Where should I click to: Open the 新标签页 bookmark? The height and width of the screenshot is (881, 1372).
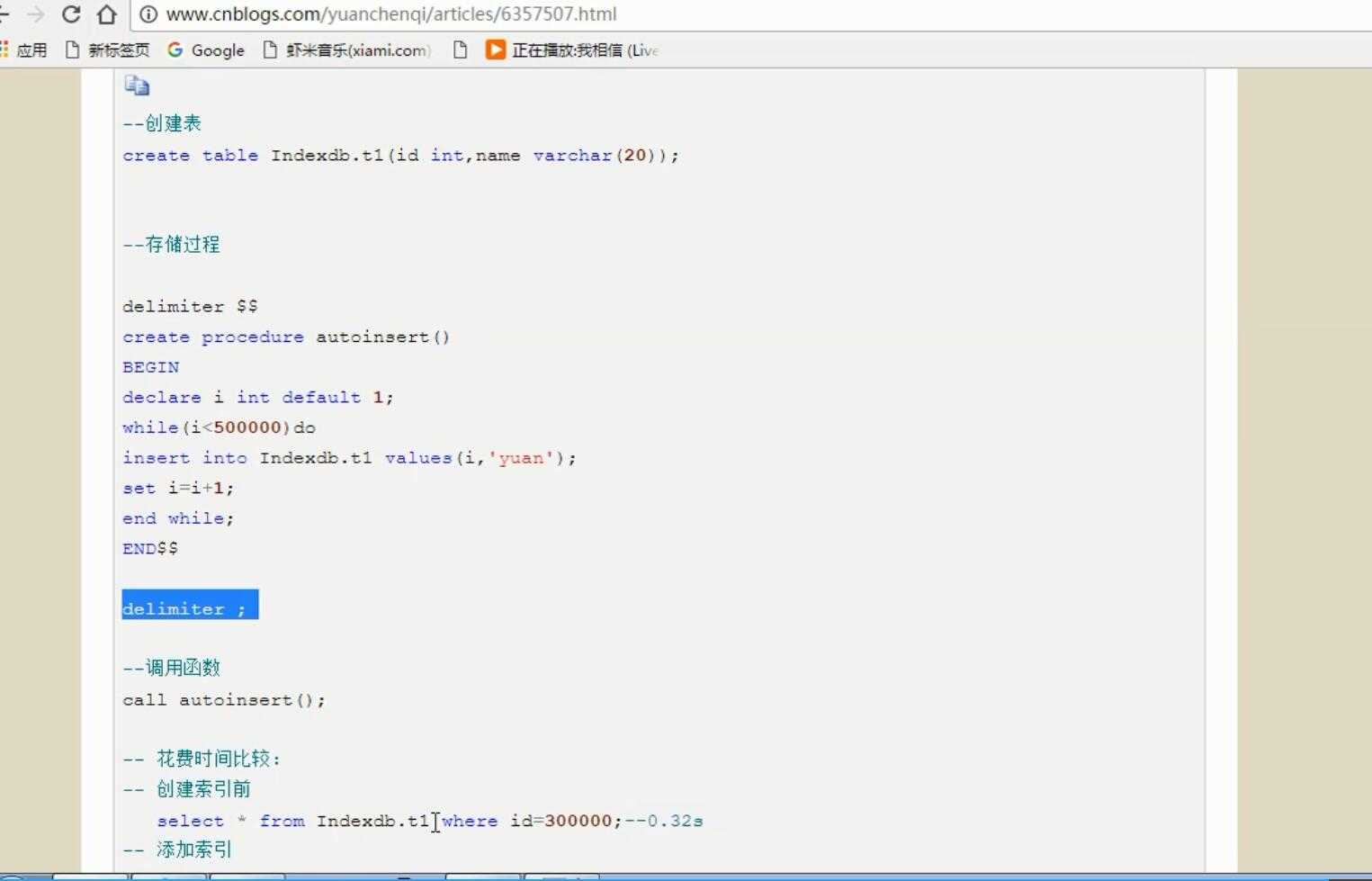(108, 50)
